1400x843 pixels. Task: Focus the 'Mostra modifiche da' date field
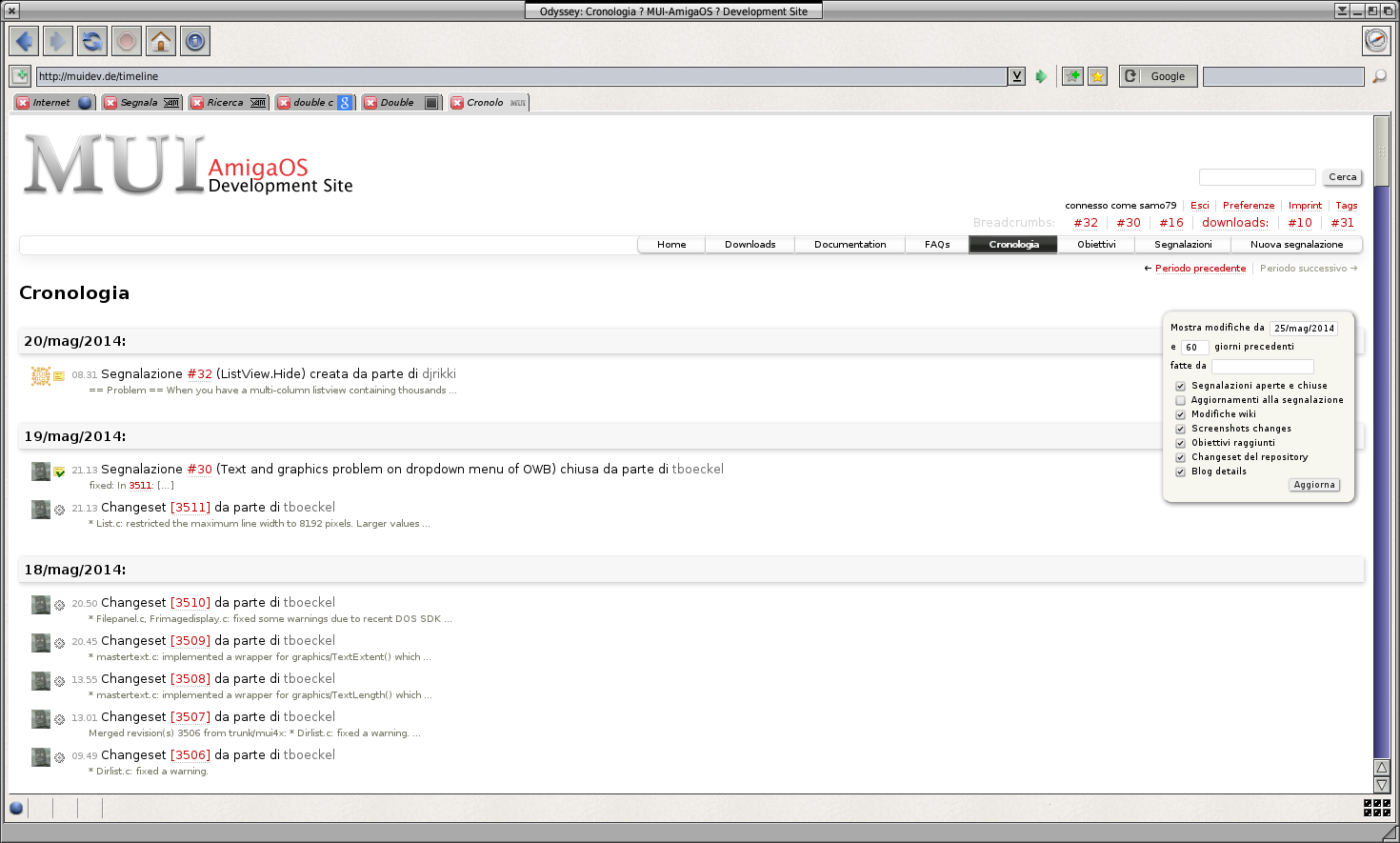tap(1304, 329)
